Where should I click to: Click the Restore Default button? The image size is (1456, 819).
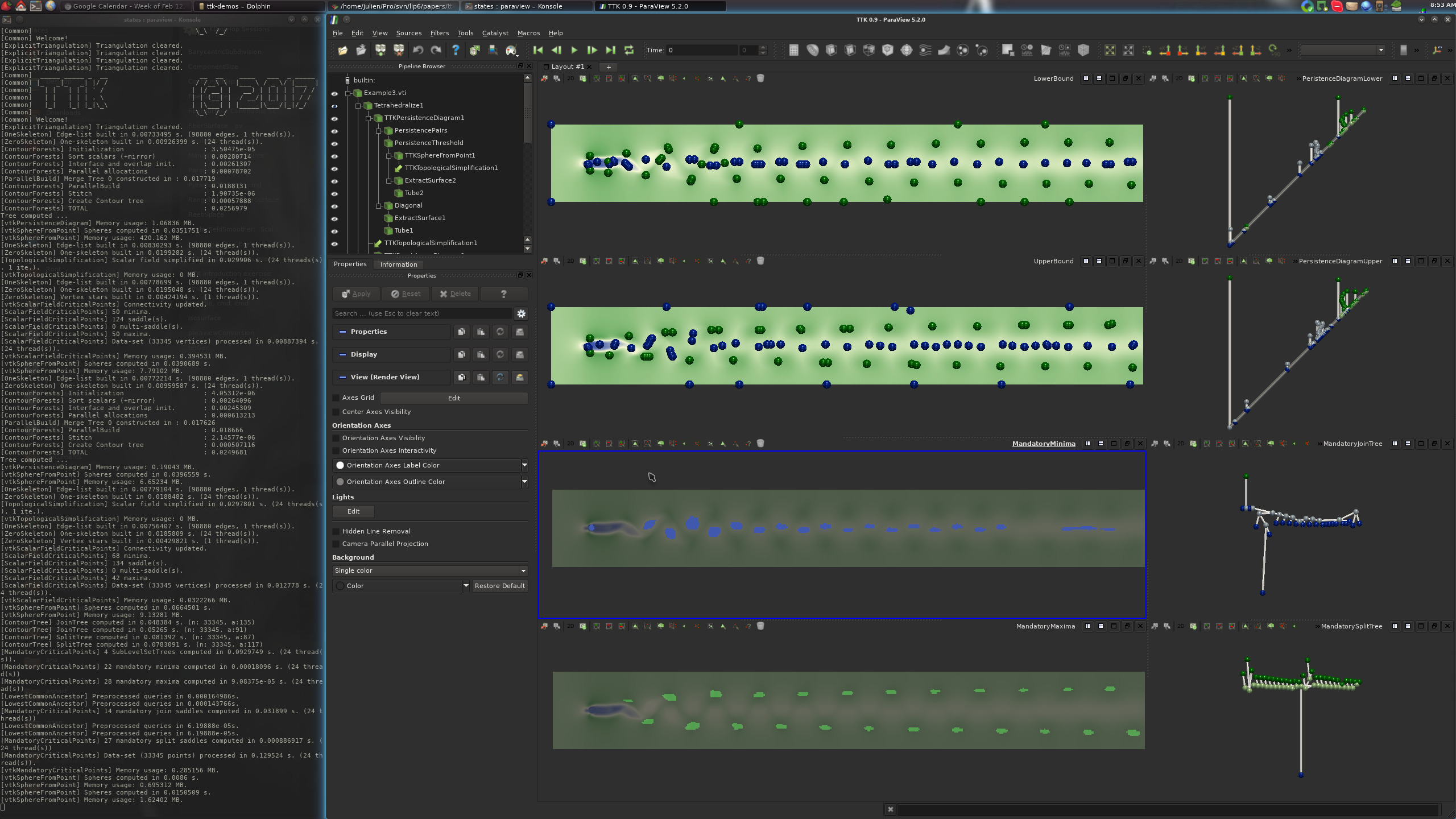point(499,586)
